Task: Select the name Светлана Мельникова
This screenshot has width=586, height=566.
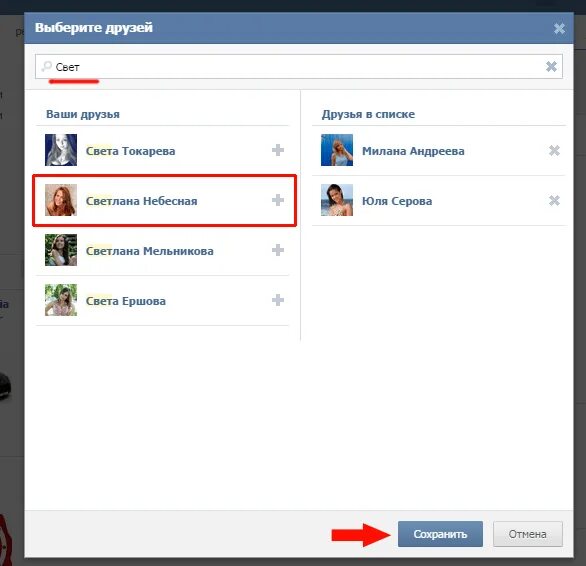Action: pyautogui.click(x=150, y=251)
